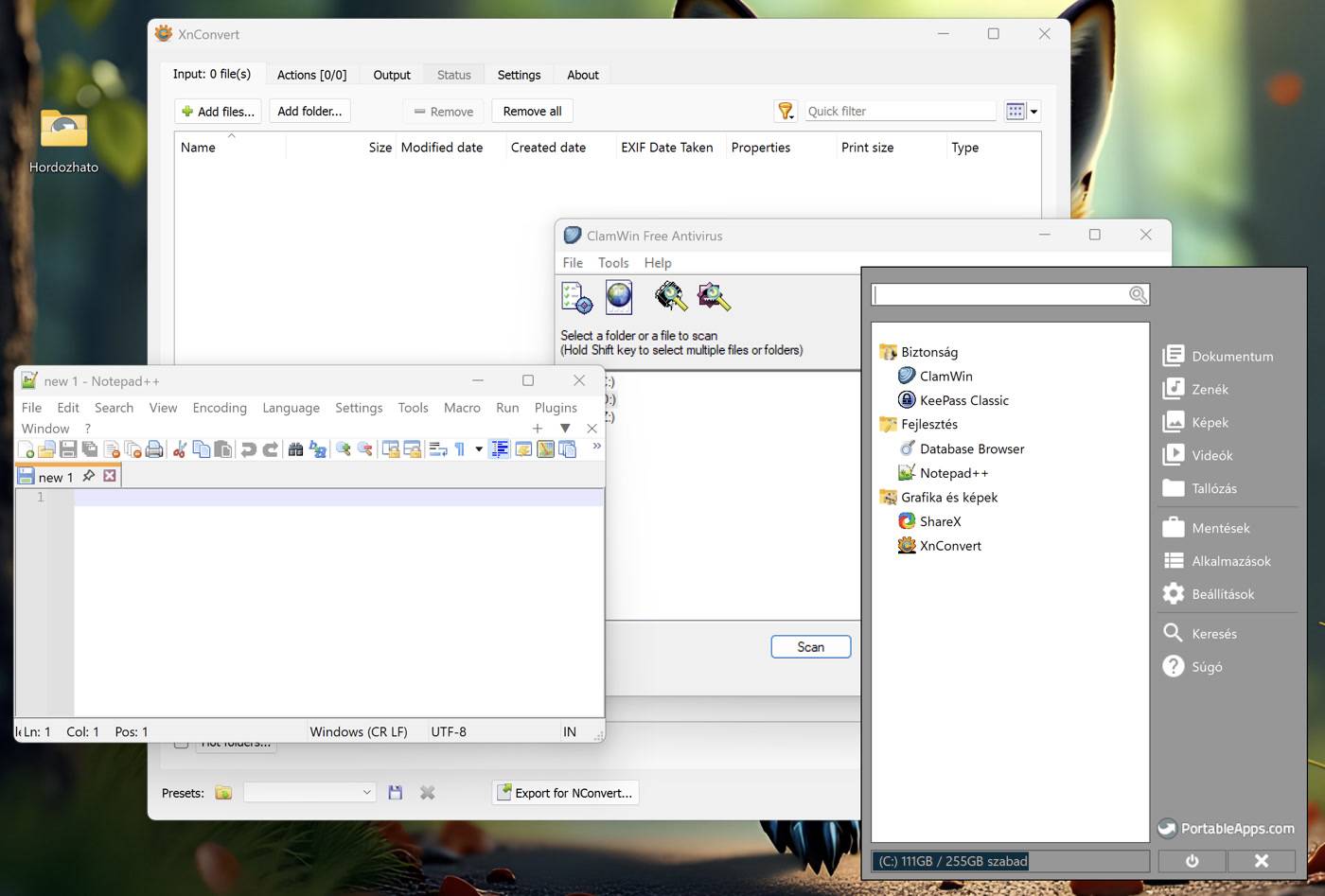Click Export for NConvert button
Screen dimensions: 1325x896
click(565, 793)
